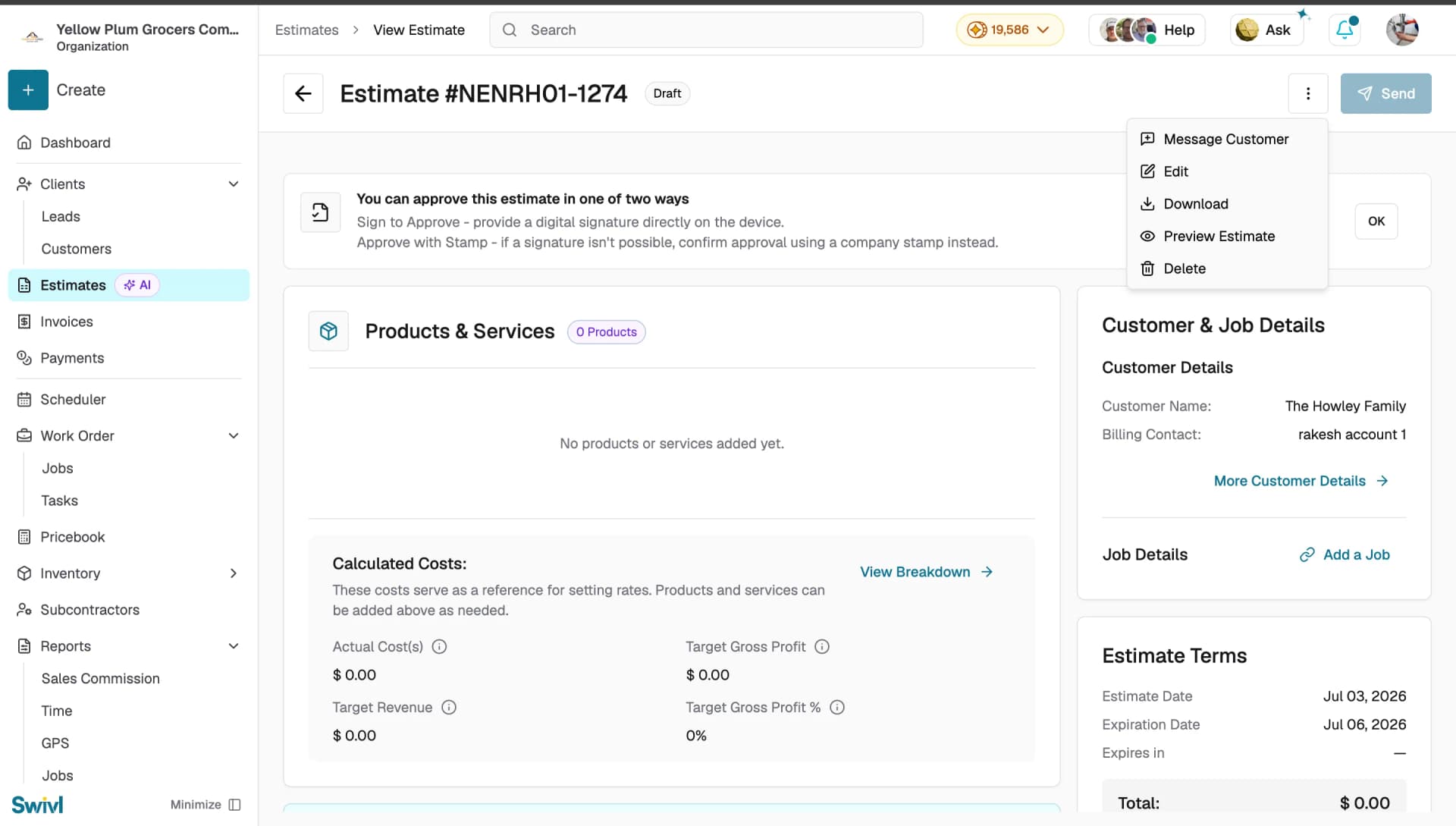Screen dimensions: 1456x826
Task: Open Customers under Clients
Action: pos(76,249)
